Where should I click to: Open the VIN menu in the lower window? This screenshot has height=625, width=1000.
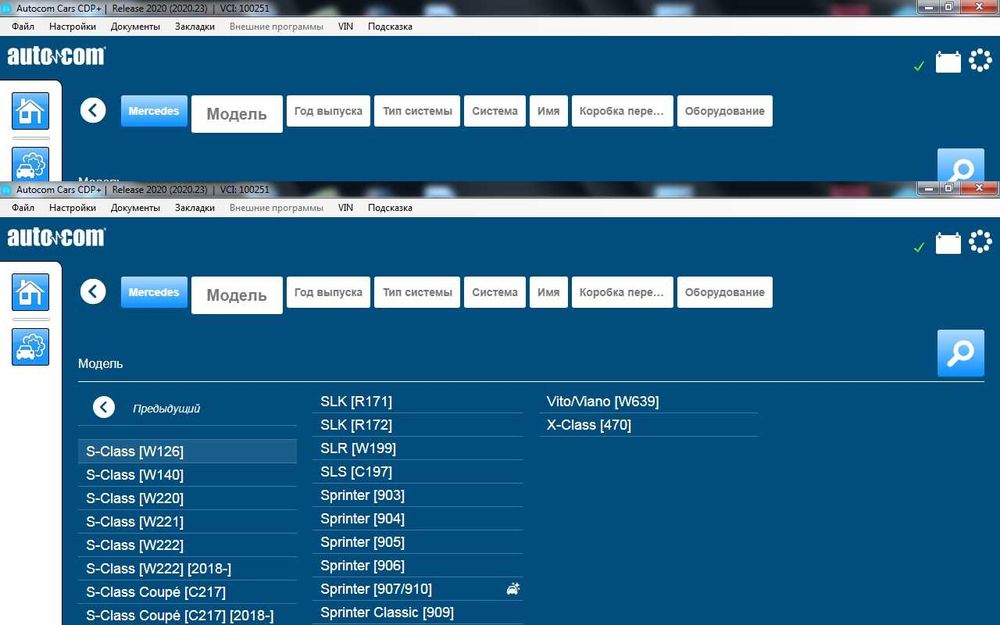coord(346,208)
